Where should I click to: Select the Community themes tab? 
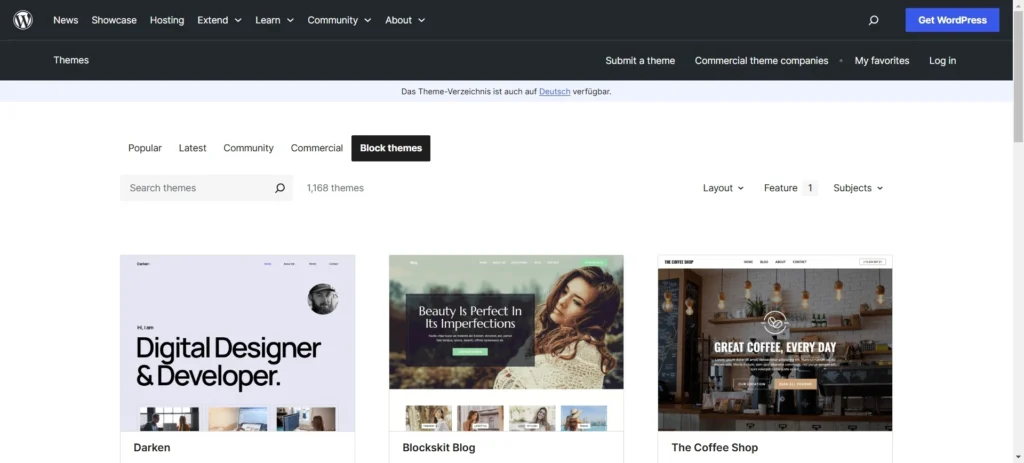[248, 148]
